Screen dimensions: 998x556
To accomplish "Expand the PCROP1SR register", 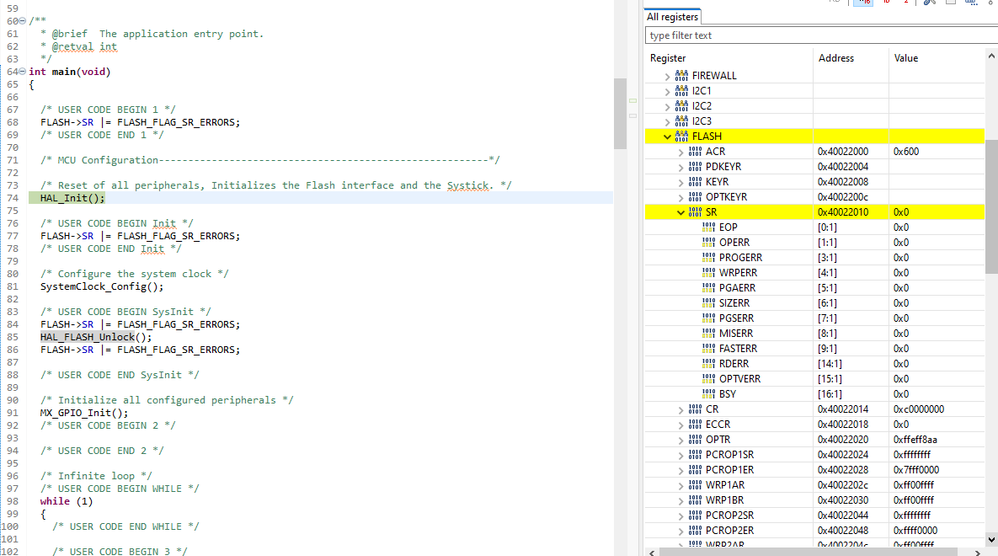I will [x=680, y=455].
